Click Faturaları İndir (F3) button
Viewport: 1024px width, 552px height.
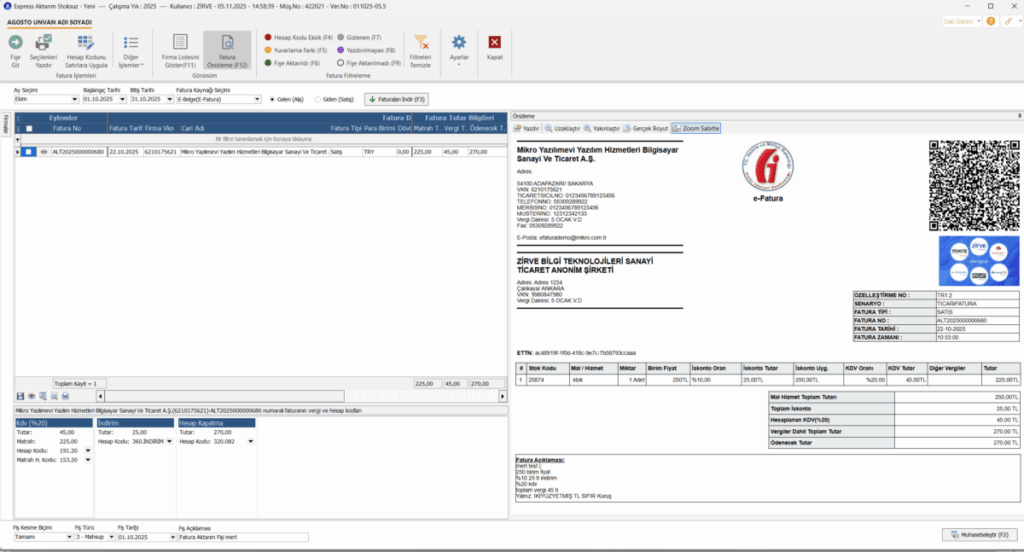[x=396, y=99]
